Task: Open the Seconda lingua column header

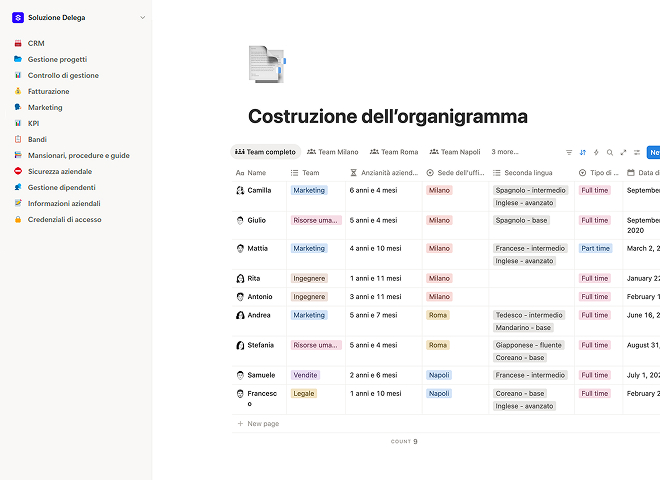Action: tap(531, 173)
